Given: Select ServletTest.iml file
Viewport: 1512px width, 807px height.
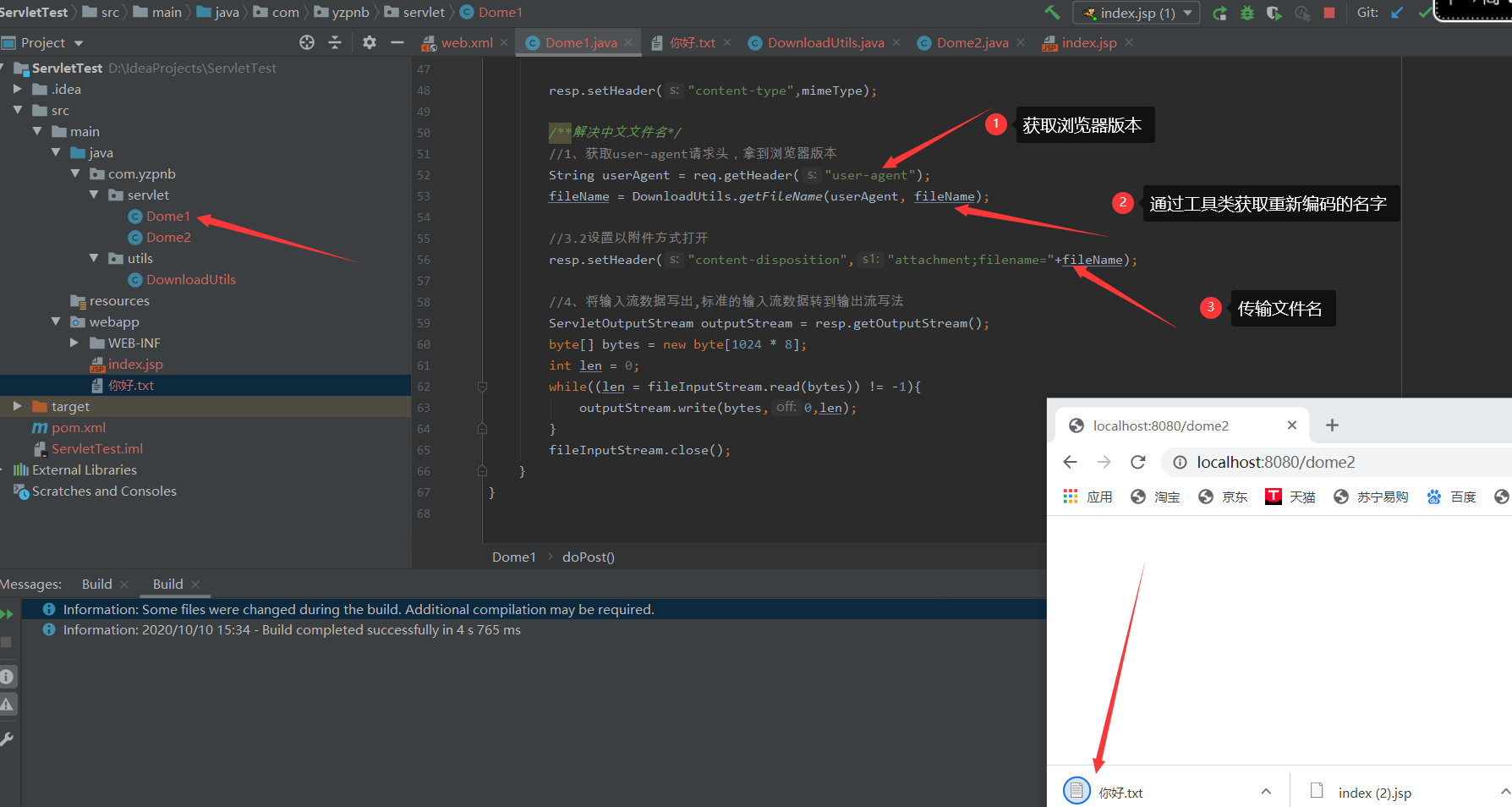Looking at the screenshot, I should 96,448.
